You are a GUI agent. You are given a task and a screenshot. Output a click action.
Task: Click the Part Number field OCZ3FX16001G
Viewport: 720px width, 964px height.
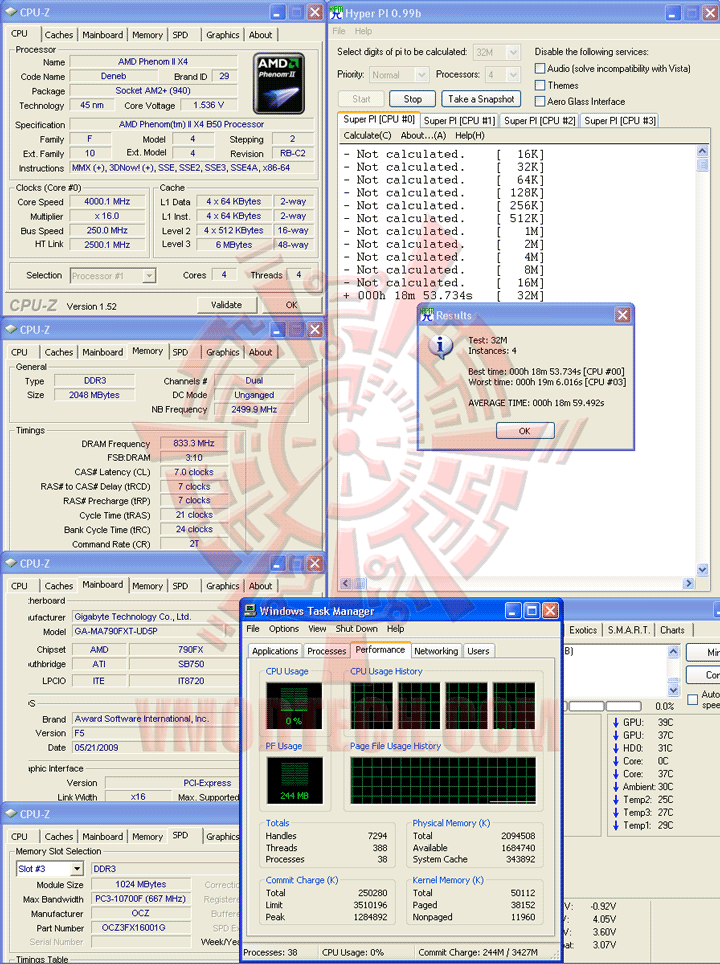tap(140, 928)
